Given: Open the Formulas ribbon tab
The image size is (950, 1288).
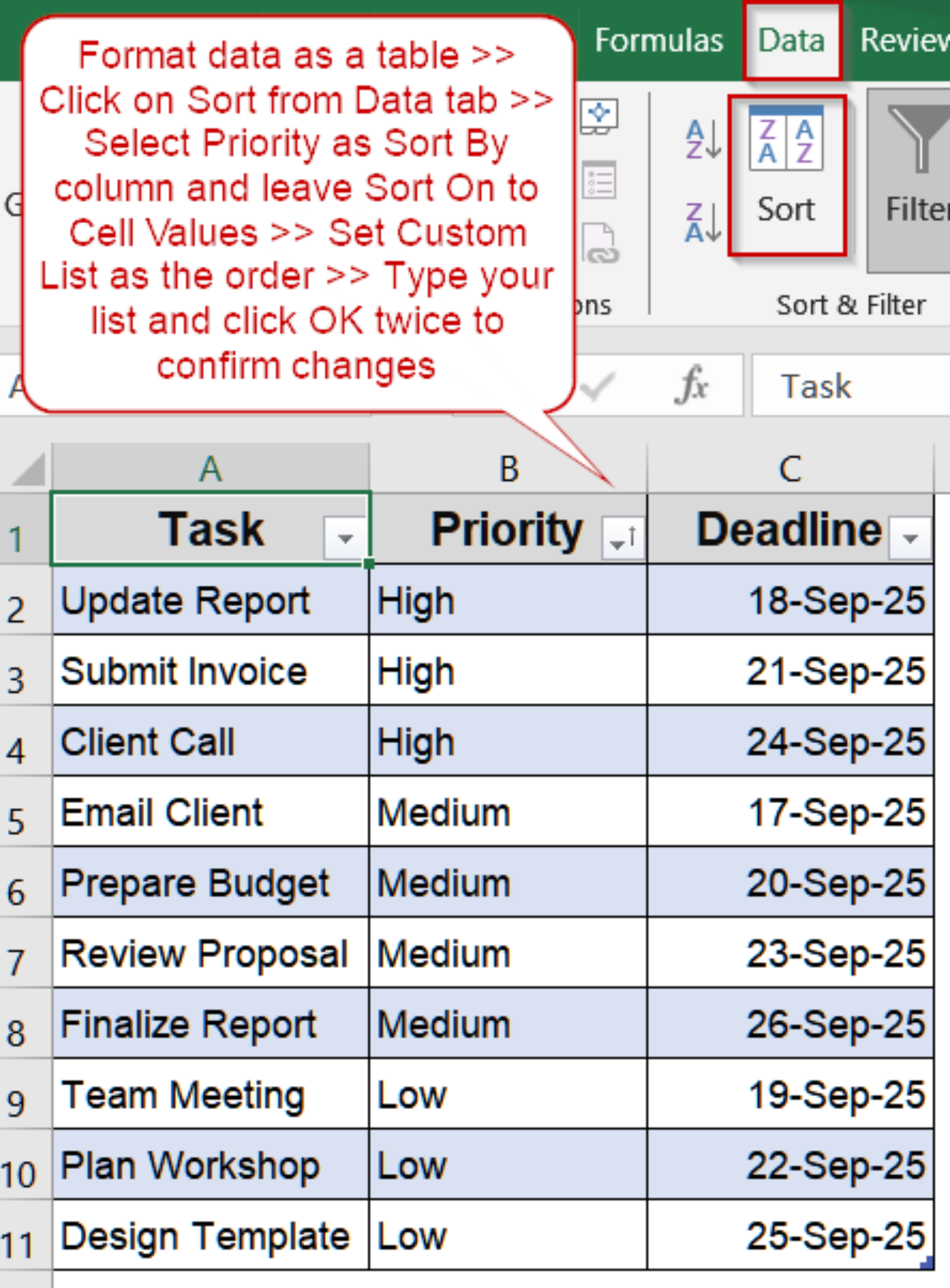Looking at the screenshot, I should [659, 41].
